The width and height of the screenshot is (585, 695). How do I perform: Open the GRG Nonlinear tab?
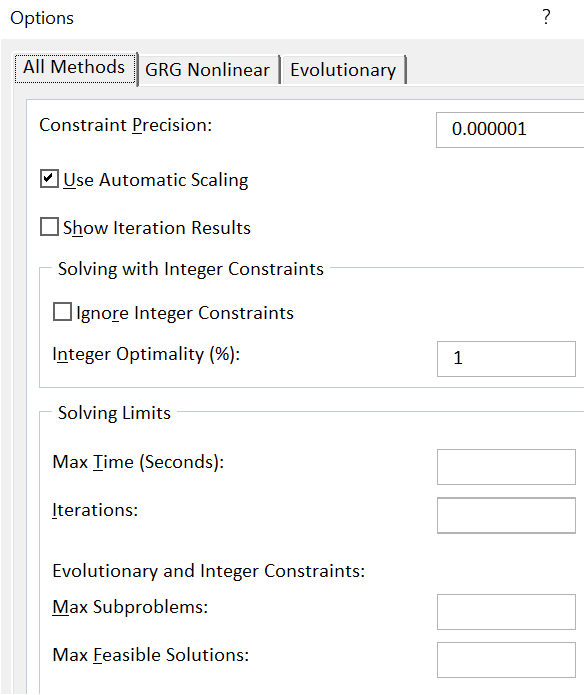click(207, 70)
